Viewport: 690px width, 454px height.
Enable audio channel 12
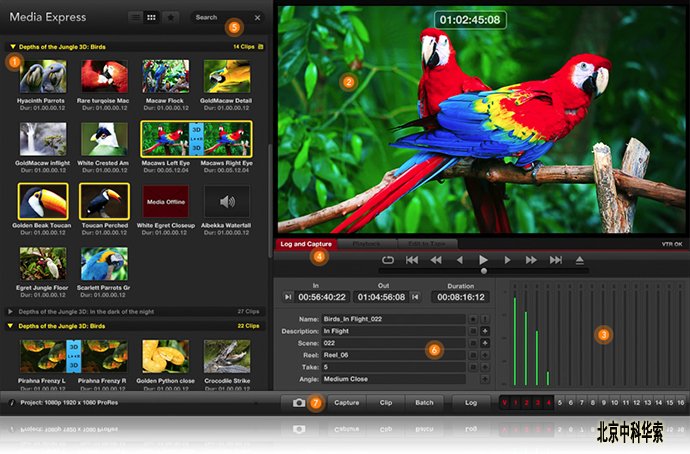[x=636, y=403]
